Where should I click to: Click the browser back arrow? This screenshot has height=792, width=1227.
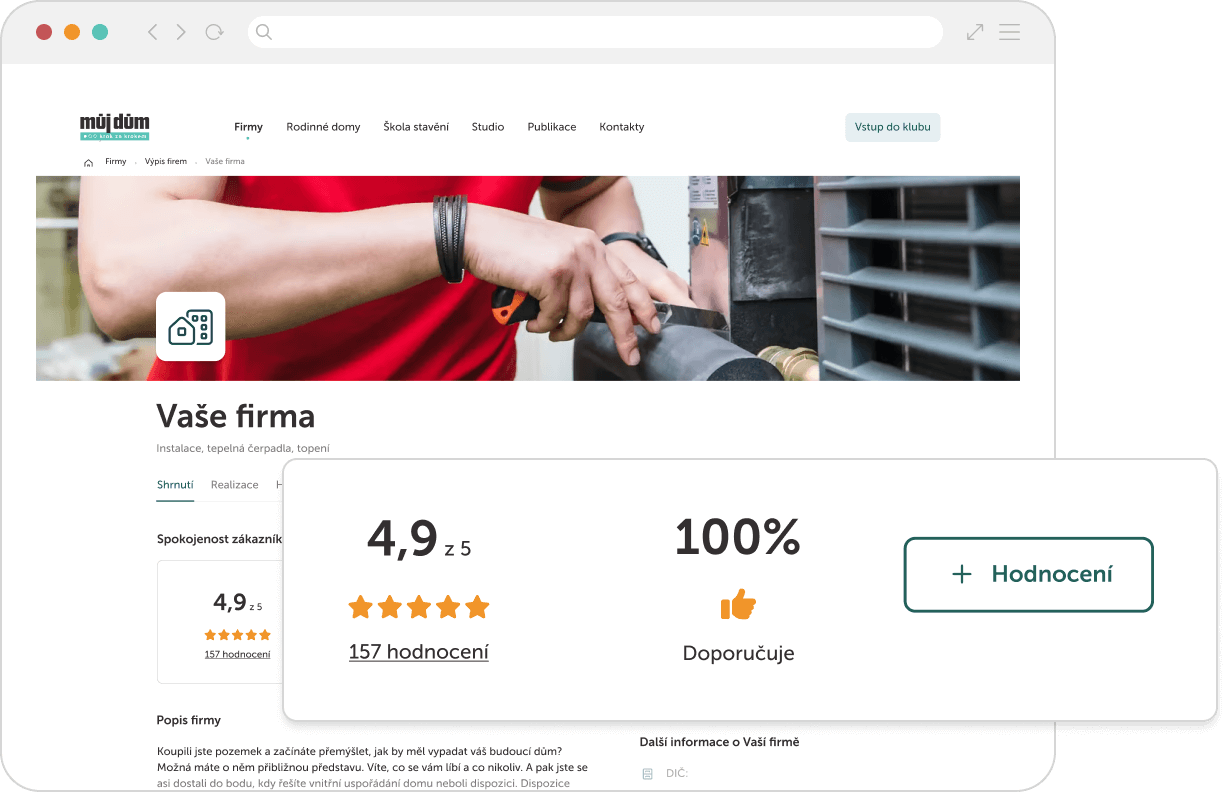152,32
